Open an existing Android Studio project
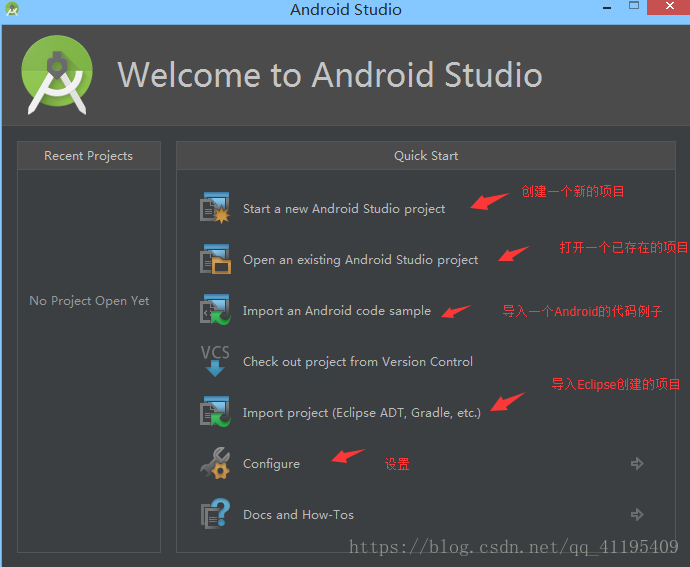Viewport: 690px width, 567px height. (360, 260)
